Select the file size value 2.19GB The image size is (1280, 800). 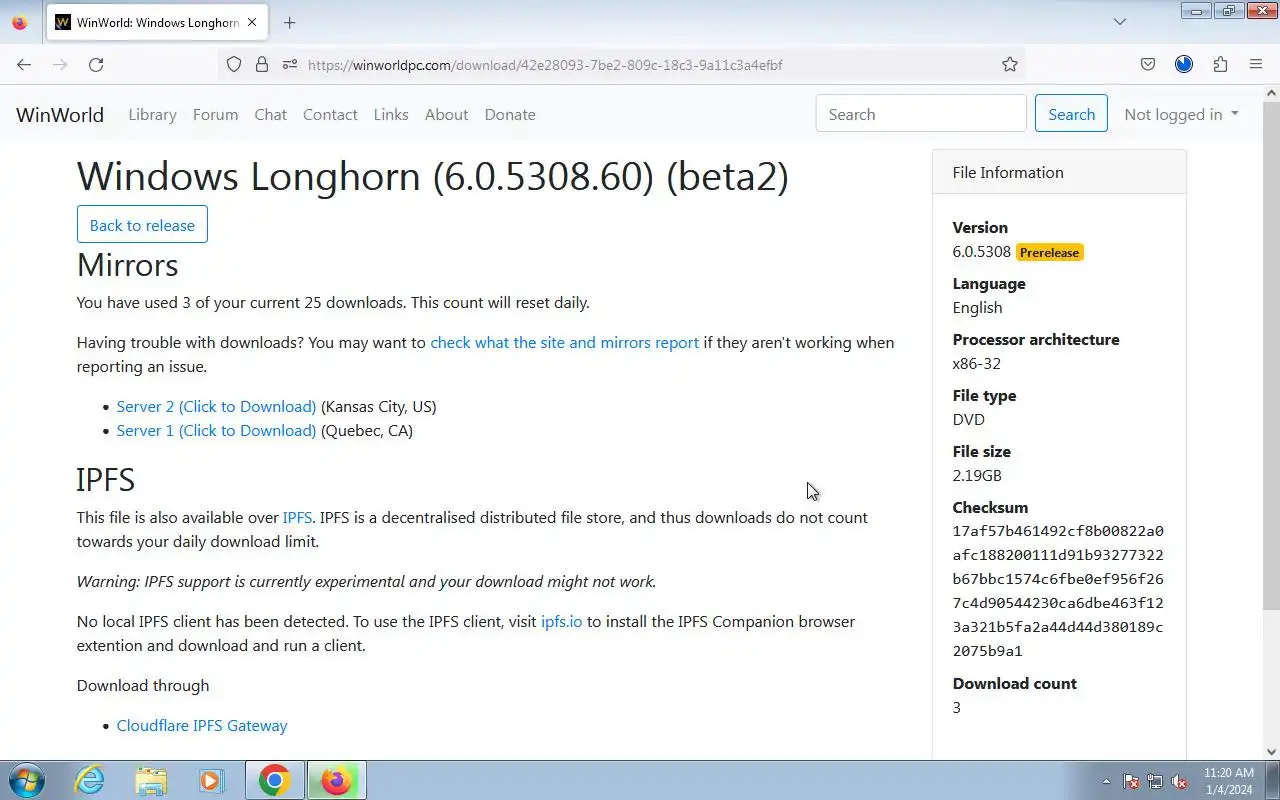976,476
